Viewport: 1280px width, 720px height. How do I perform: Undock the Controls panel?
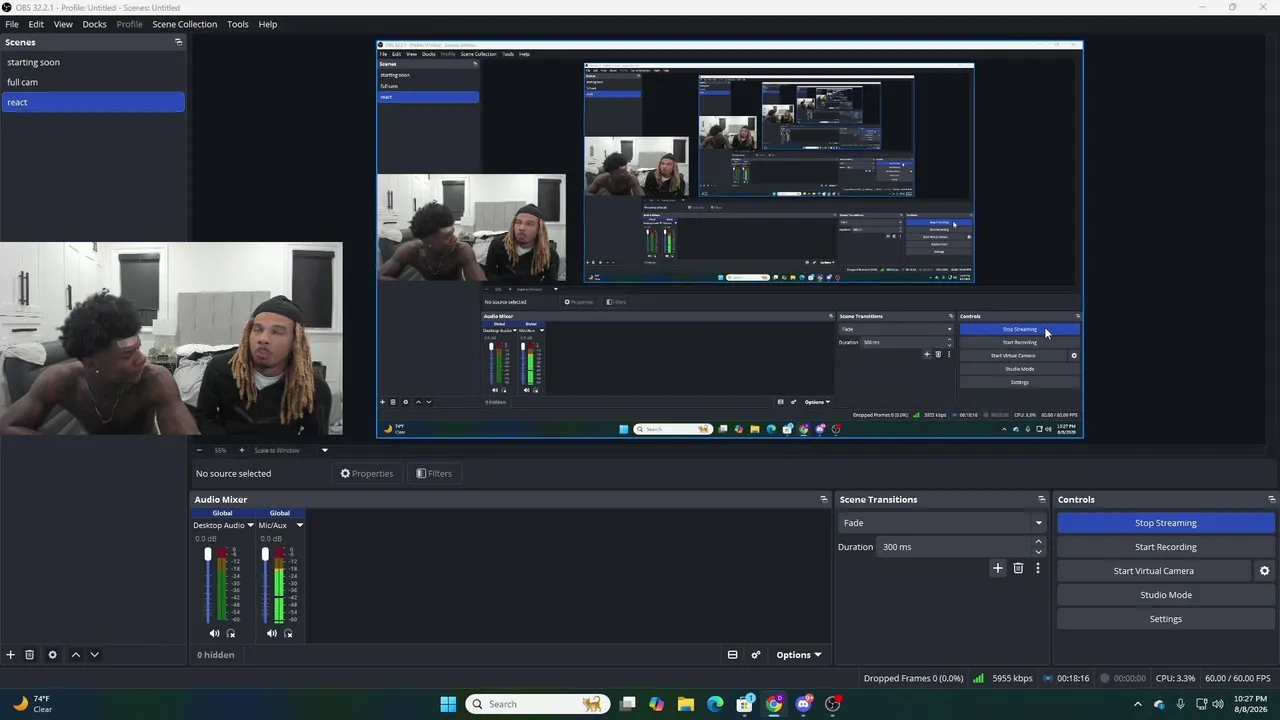(x=1271, y=499)
